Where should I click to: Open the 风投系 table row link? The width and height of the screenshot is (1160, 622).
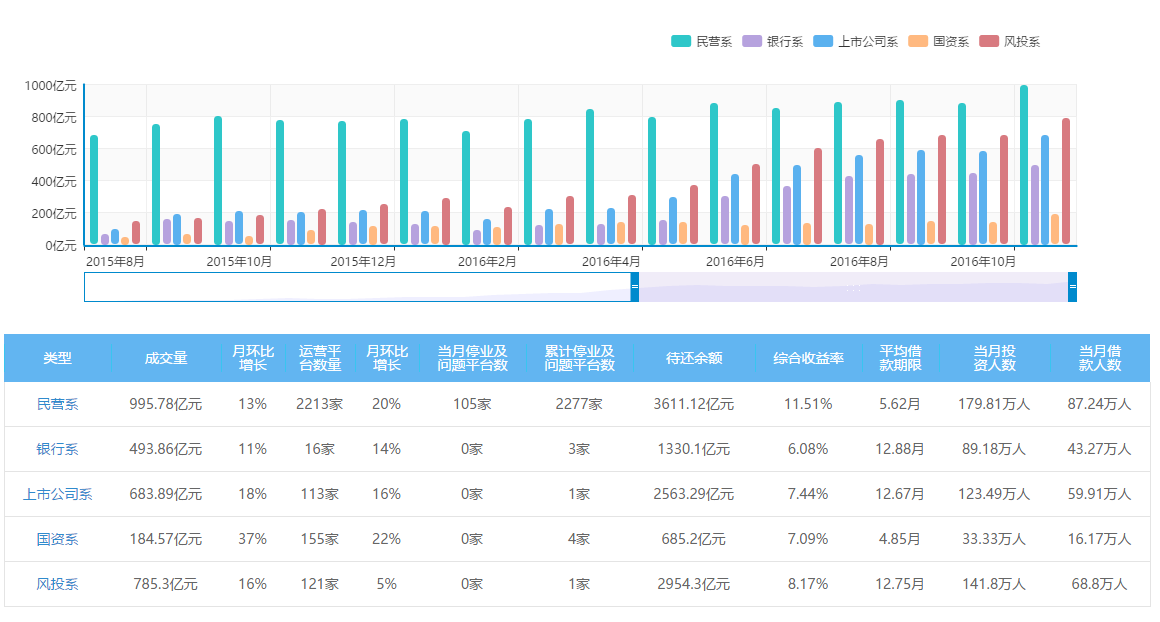57,584
